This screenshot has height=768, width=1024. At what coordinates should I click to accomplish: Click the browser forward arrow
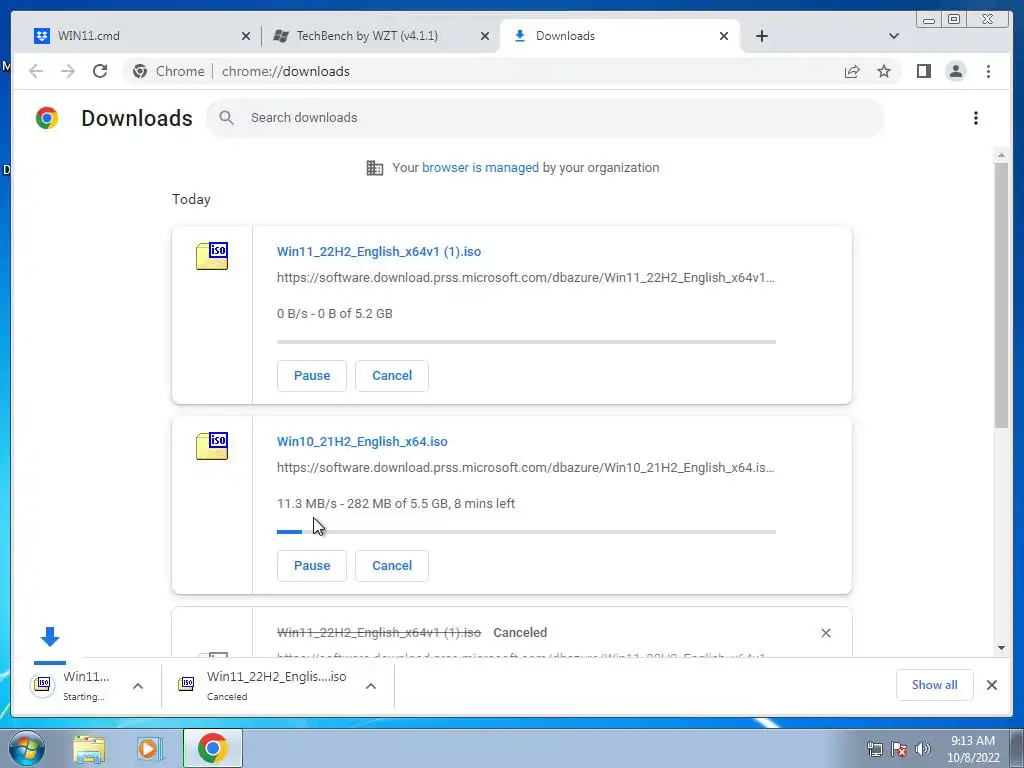(68, 71)
